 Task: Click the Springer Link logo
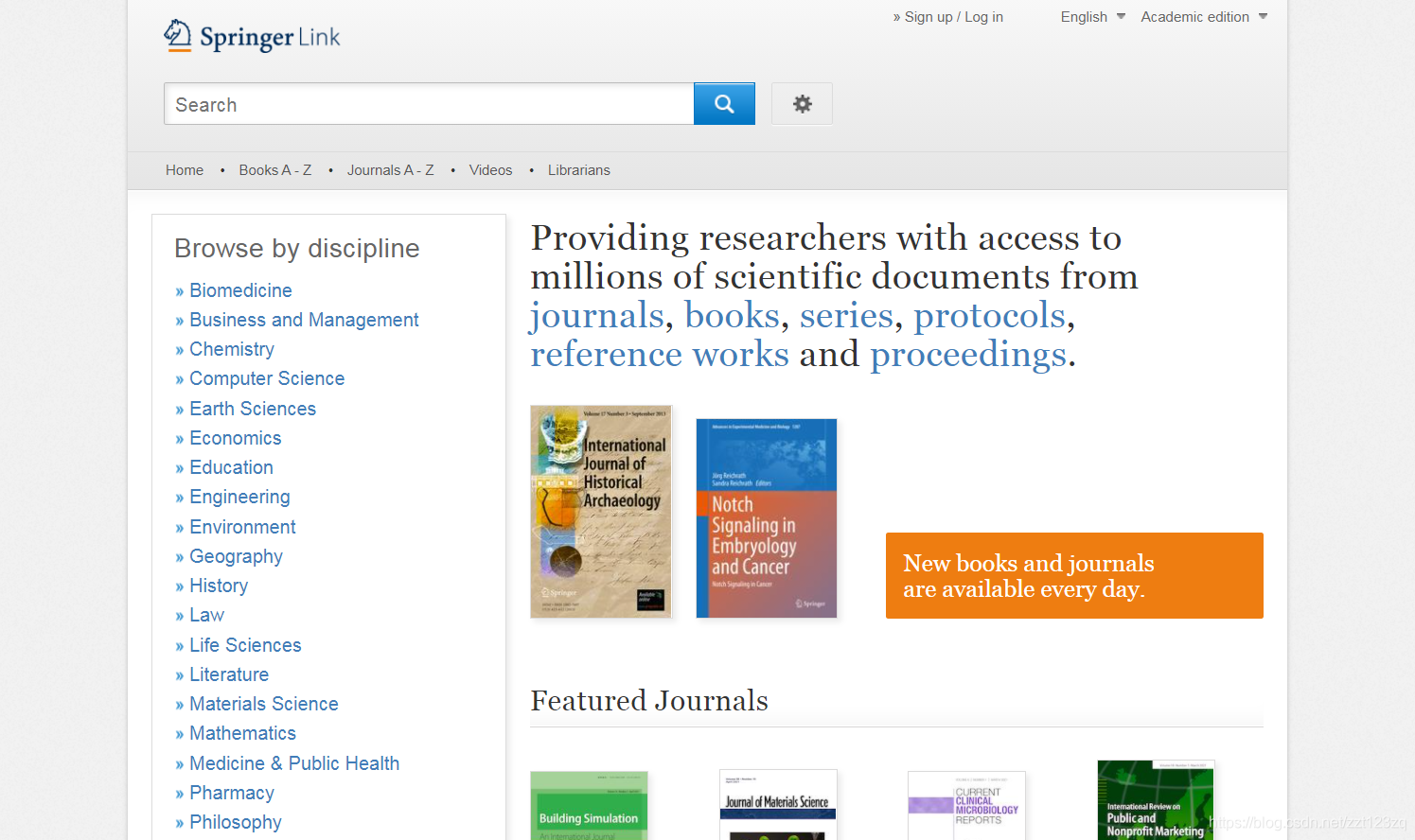pos(252,36)
